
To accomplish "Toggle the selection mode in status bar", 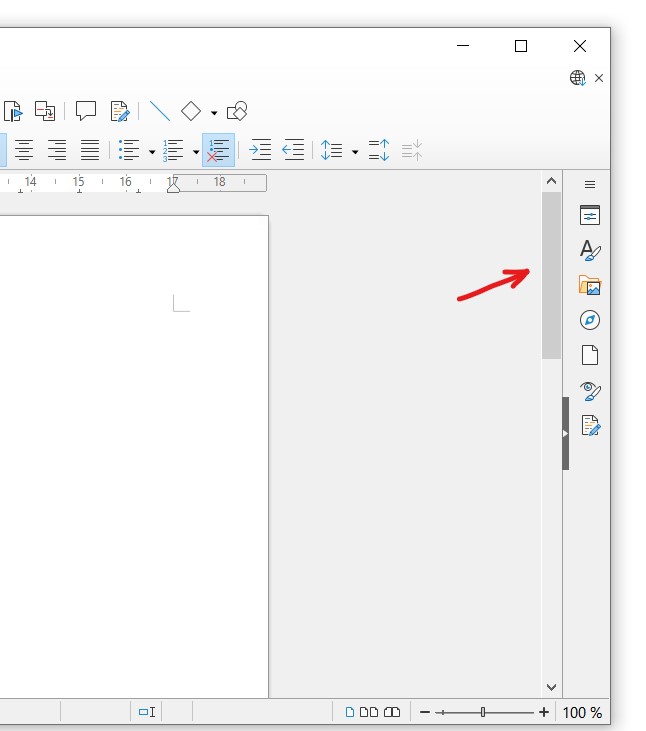I will tap(147, 712).
